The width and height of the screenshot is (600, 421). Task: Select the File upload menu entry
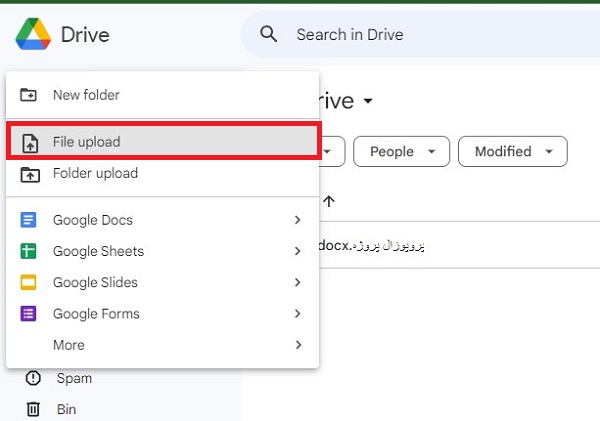point(163,142)
